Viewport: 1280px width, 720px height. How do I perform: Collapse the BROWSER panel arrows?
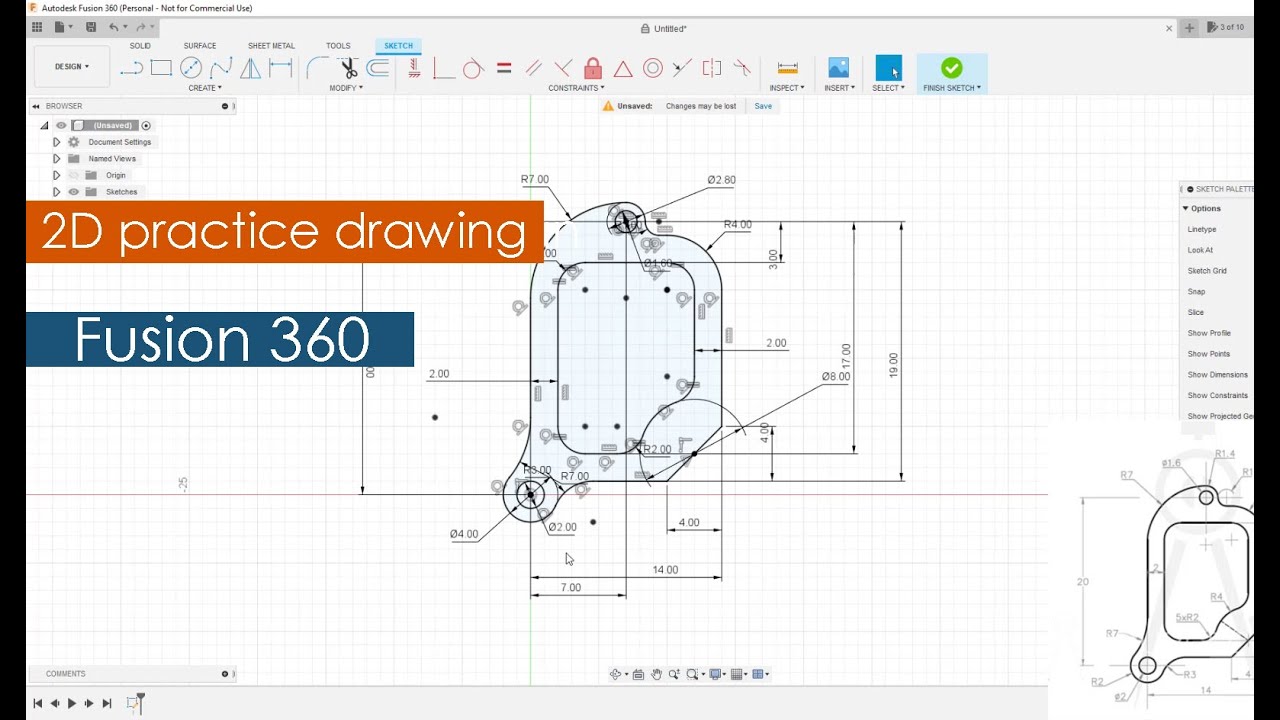click(x=36, y=106)
